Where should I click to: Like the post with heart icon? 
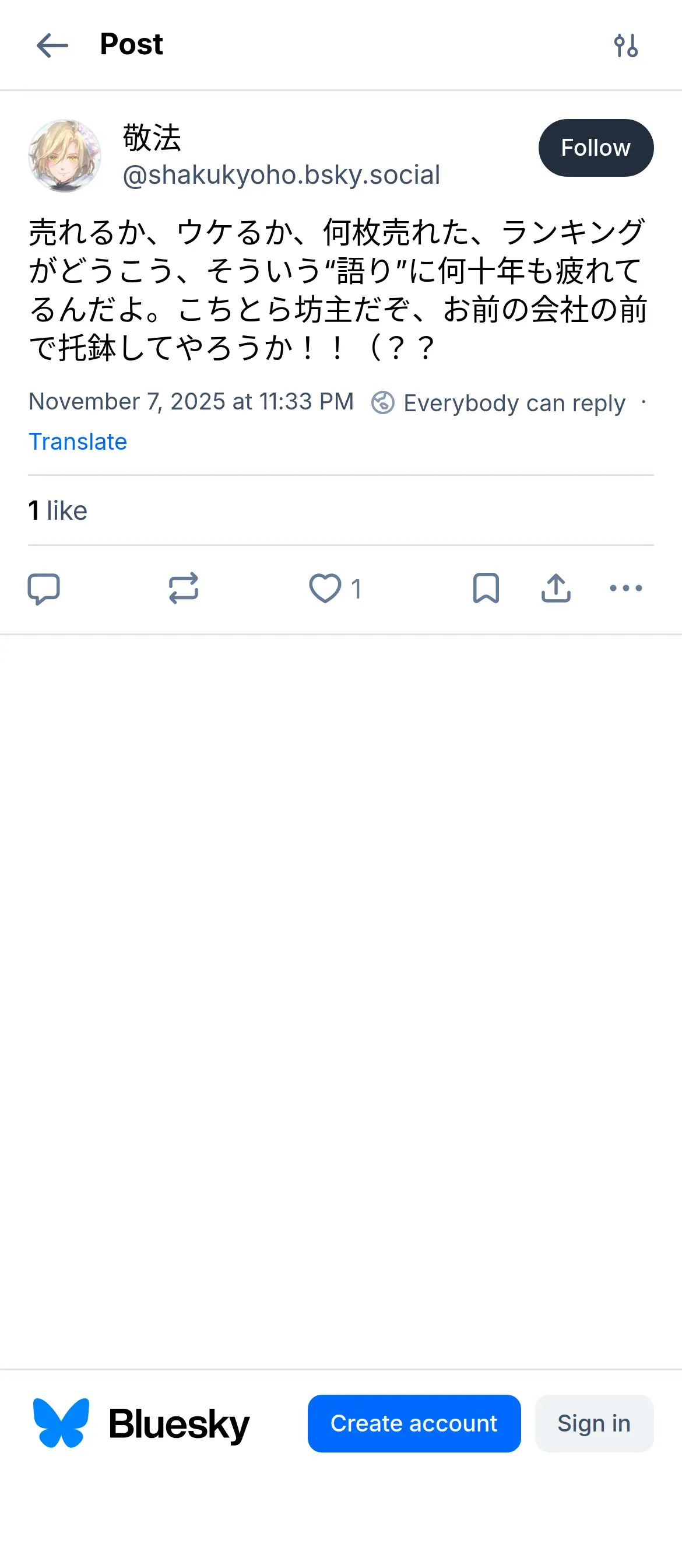pyautogui.click(x=325, y=589)
